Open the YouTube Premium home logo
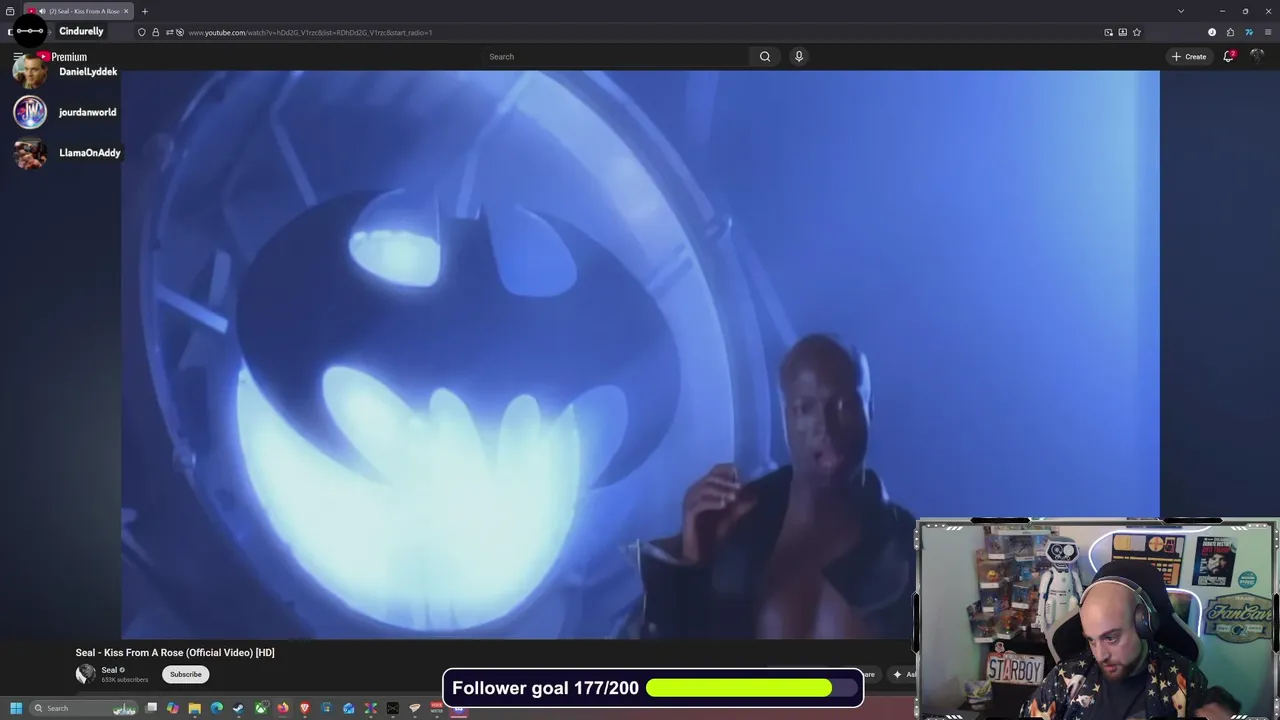This screenshot has width=1280, height=720. pos(62,57)
